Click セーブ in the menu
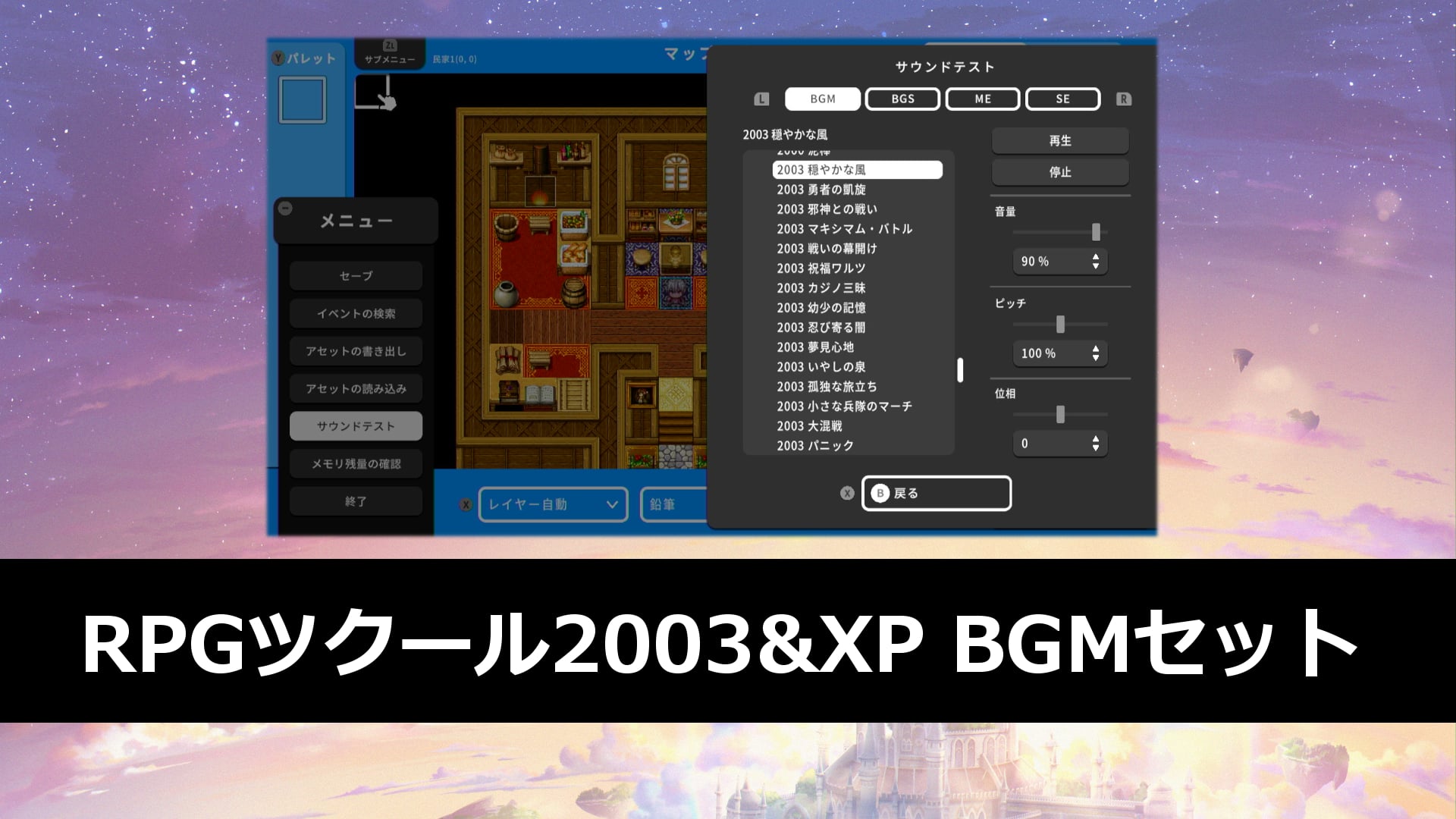This screenshot has width=1456, height=819. pos(356,276)
